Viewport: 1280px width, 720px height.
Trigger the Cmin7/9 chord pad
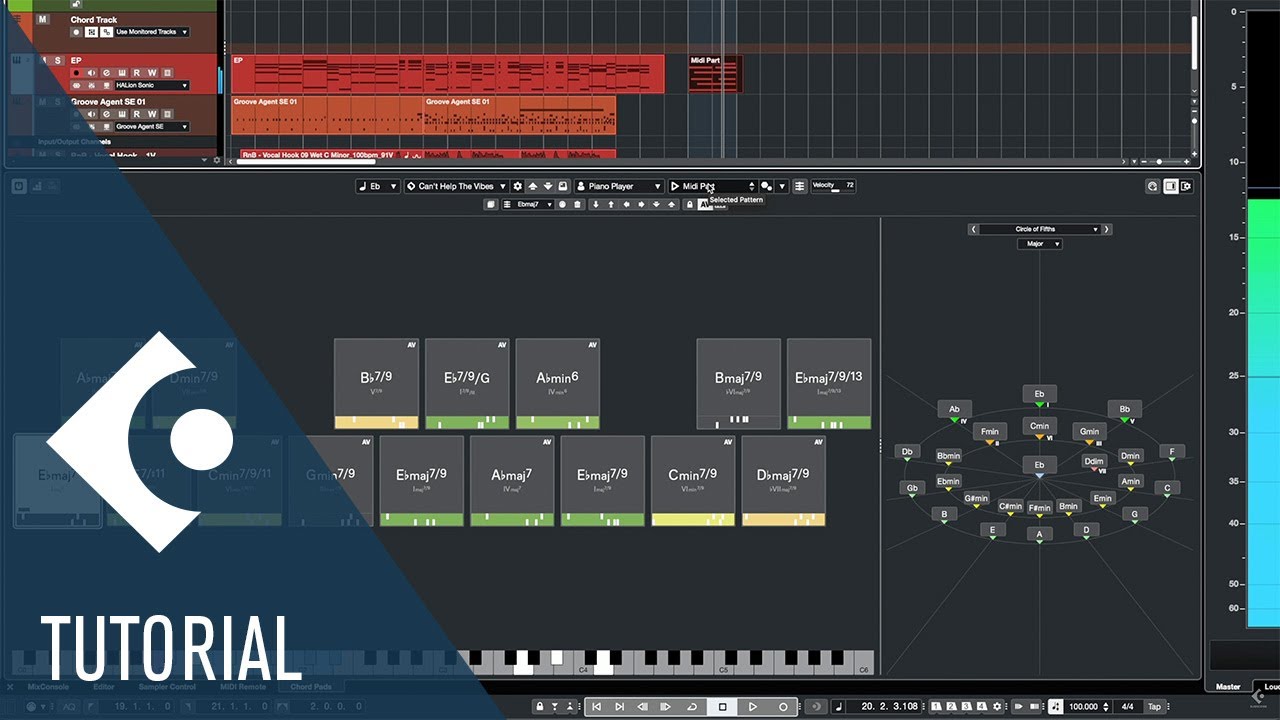693,481
